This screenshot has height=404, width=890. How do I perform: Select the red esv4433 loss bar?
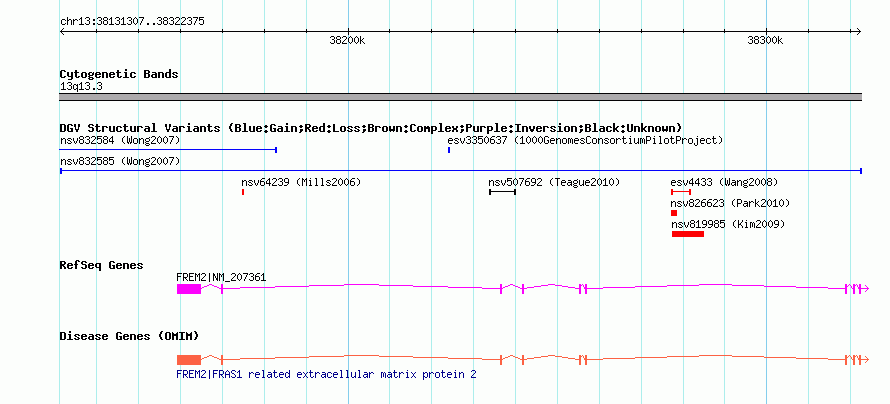pos(681,192)
